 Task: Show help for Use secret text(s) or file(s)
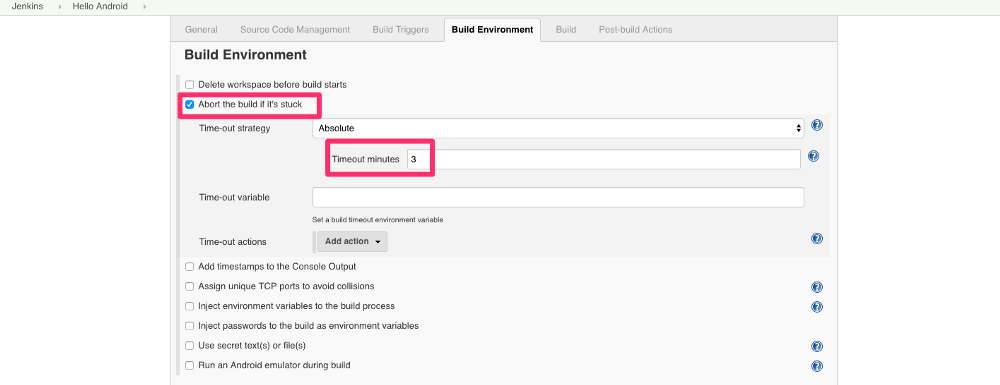(816, 346)
